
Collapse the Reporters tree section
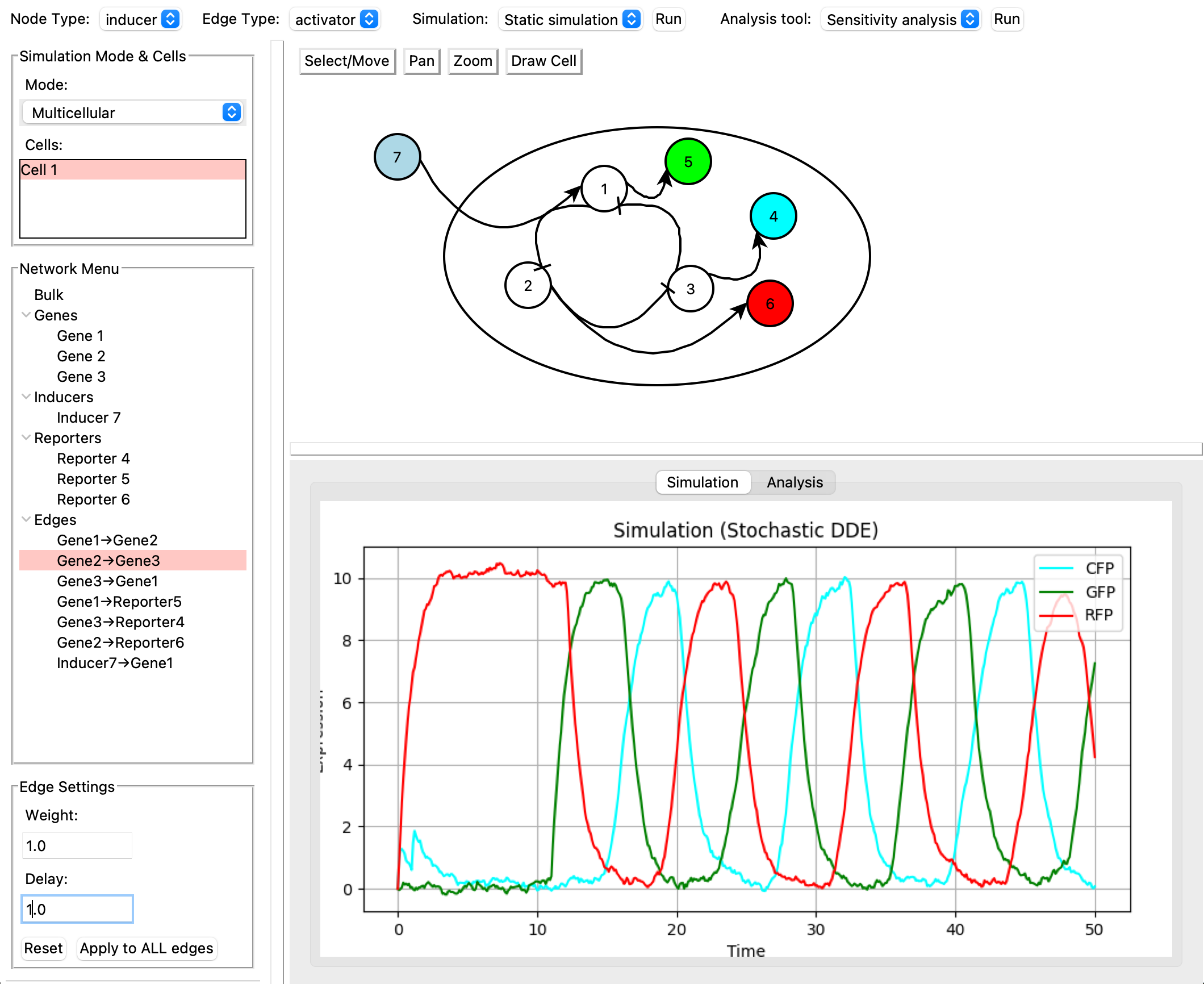(x=26, y=437)
